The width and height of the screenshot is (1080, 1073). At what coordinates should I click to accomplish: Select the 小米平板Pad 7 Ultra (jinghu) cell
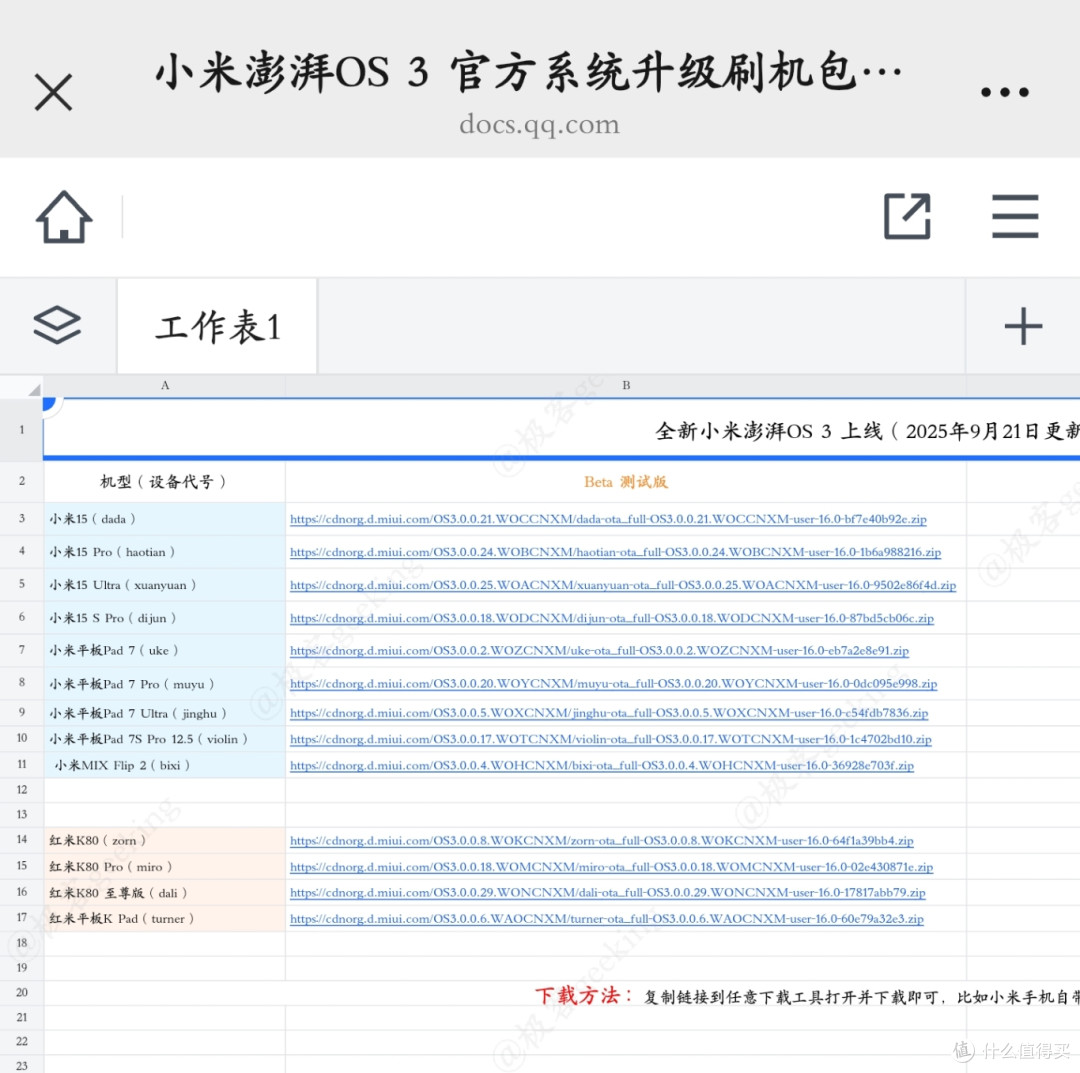pos(164,713)
